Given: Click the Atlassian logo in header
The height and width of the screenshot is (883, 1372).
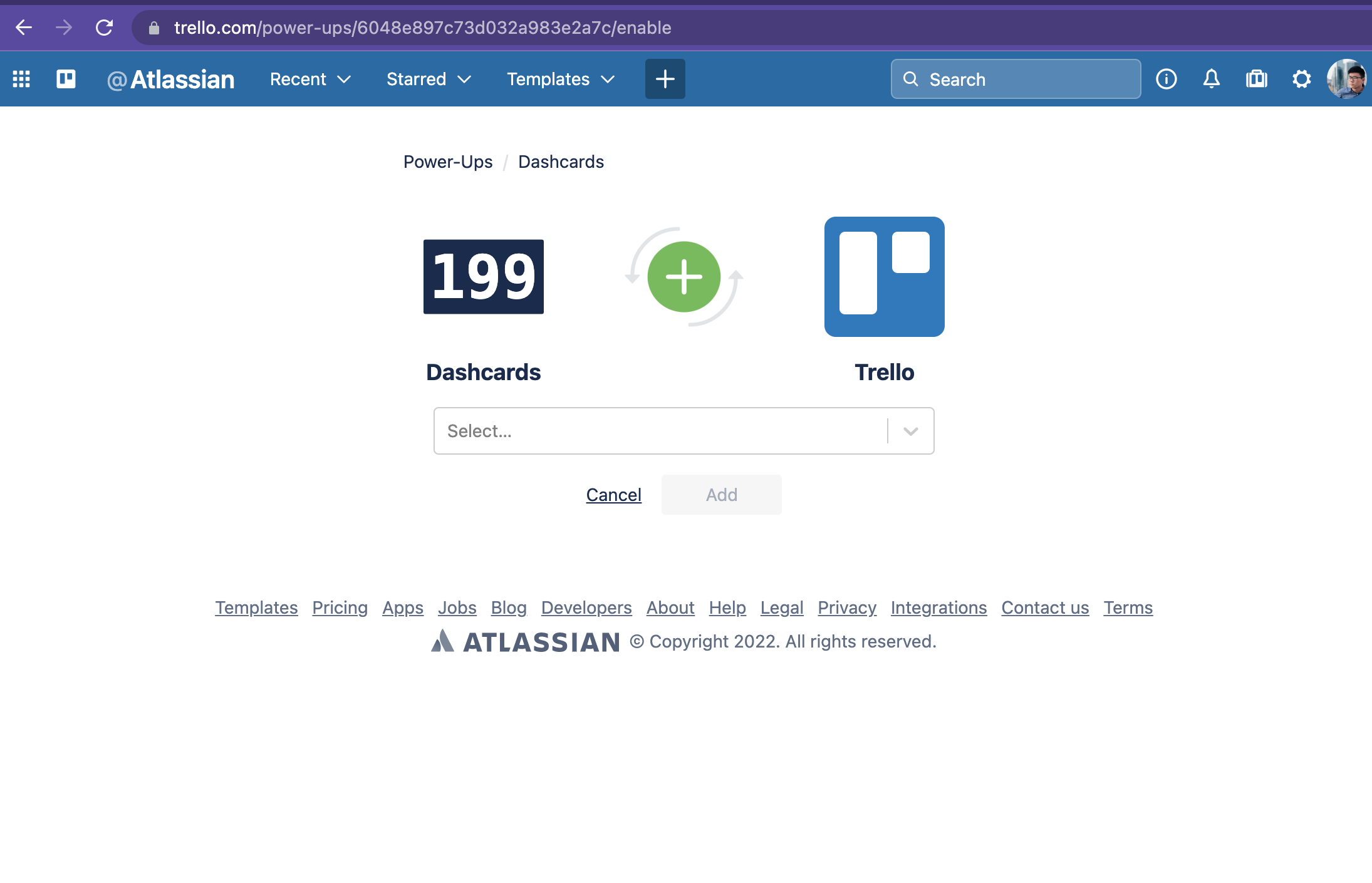Looking at the screenshot, I should coord(170,80).
